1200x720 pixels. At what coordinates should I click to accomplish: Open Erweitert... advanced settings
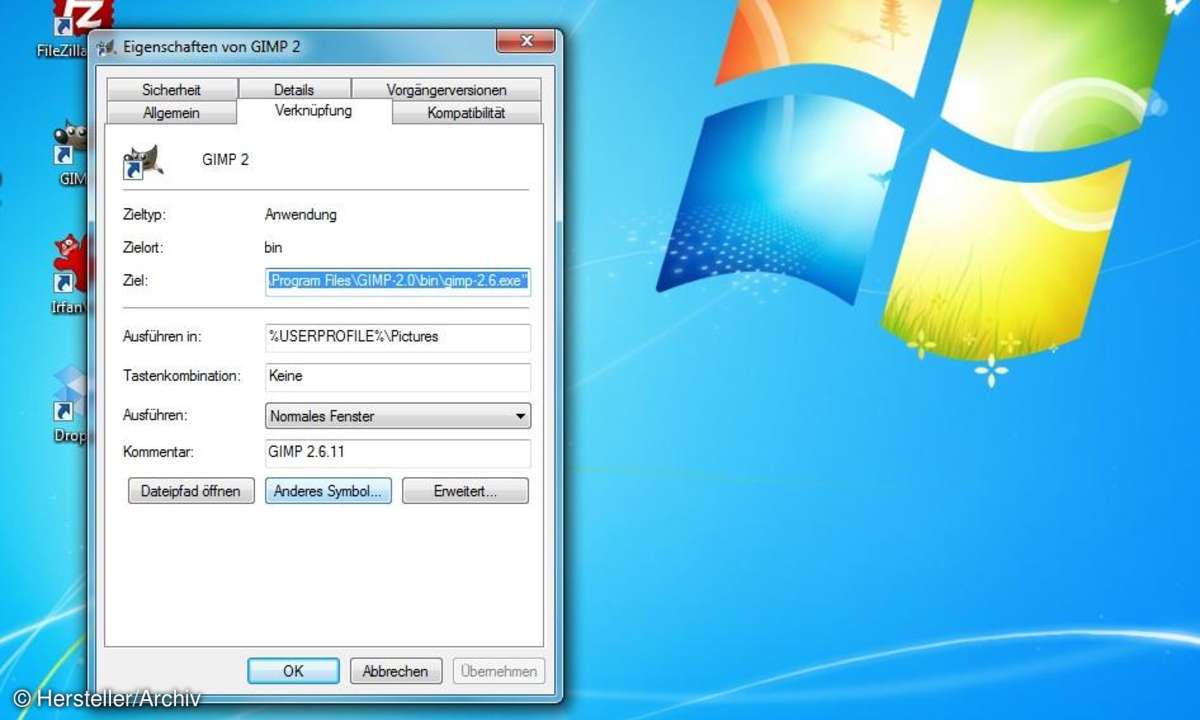[465, 491]
